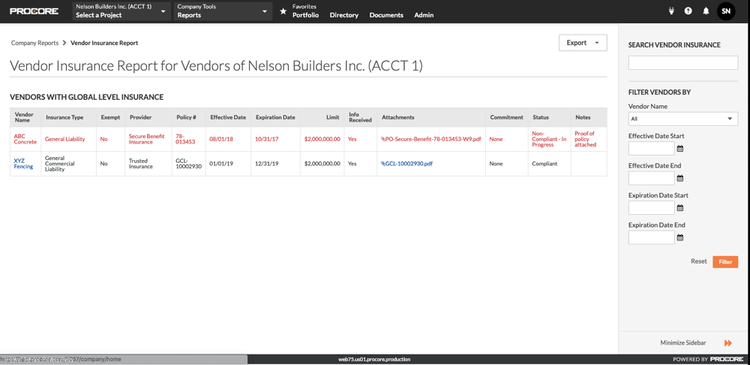The image size is (750, 365).
Task: Open Expiration Date End calendar icon
Action: pyautogui.click(x=680, y=238)
